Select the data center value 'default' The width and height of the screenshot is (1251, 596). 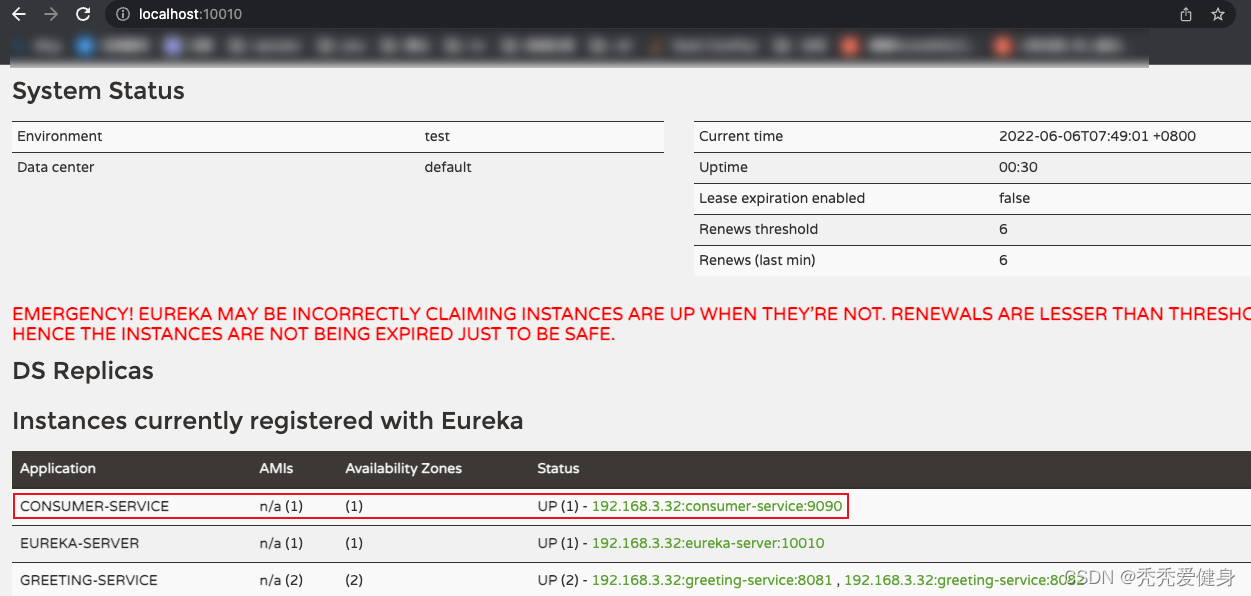[448, 167]
